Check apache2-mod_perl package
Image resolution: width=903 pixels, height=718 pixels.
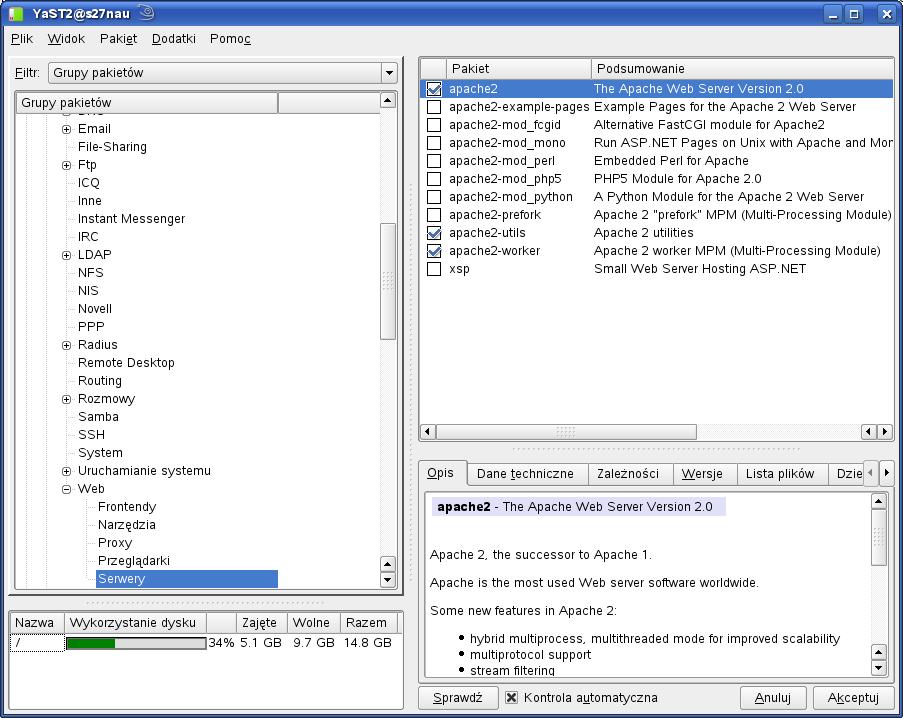434,161
